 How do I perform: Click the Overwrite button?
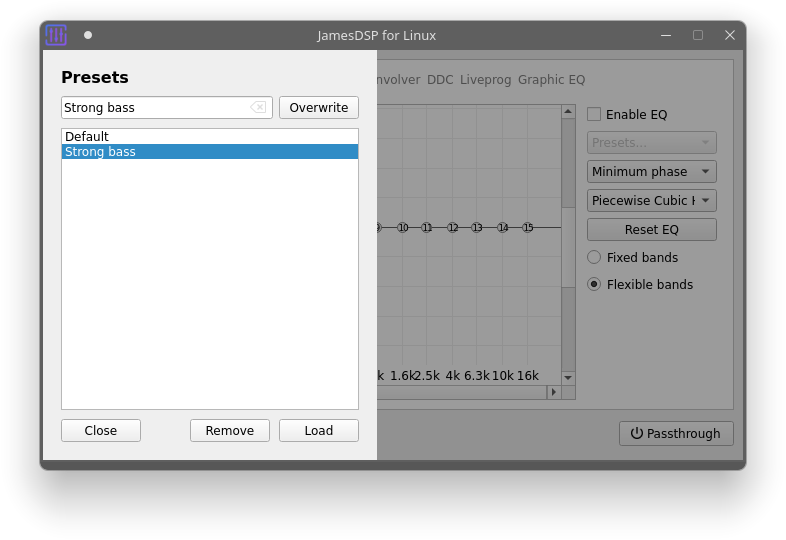[318, 107]
